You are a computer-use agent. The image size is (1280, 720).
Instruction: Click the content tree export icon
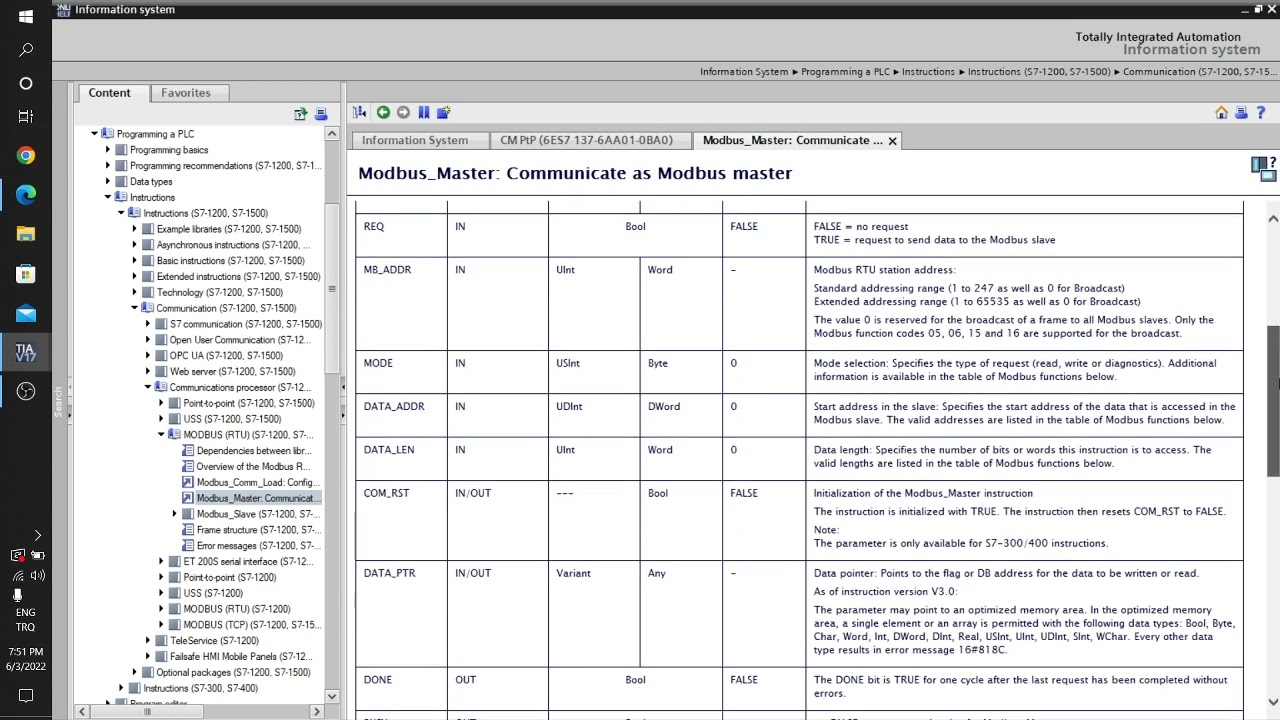pyautogui.click(x=300, y=114)
